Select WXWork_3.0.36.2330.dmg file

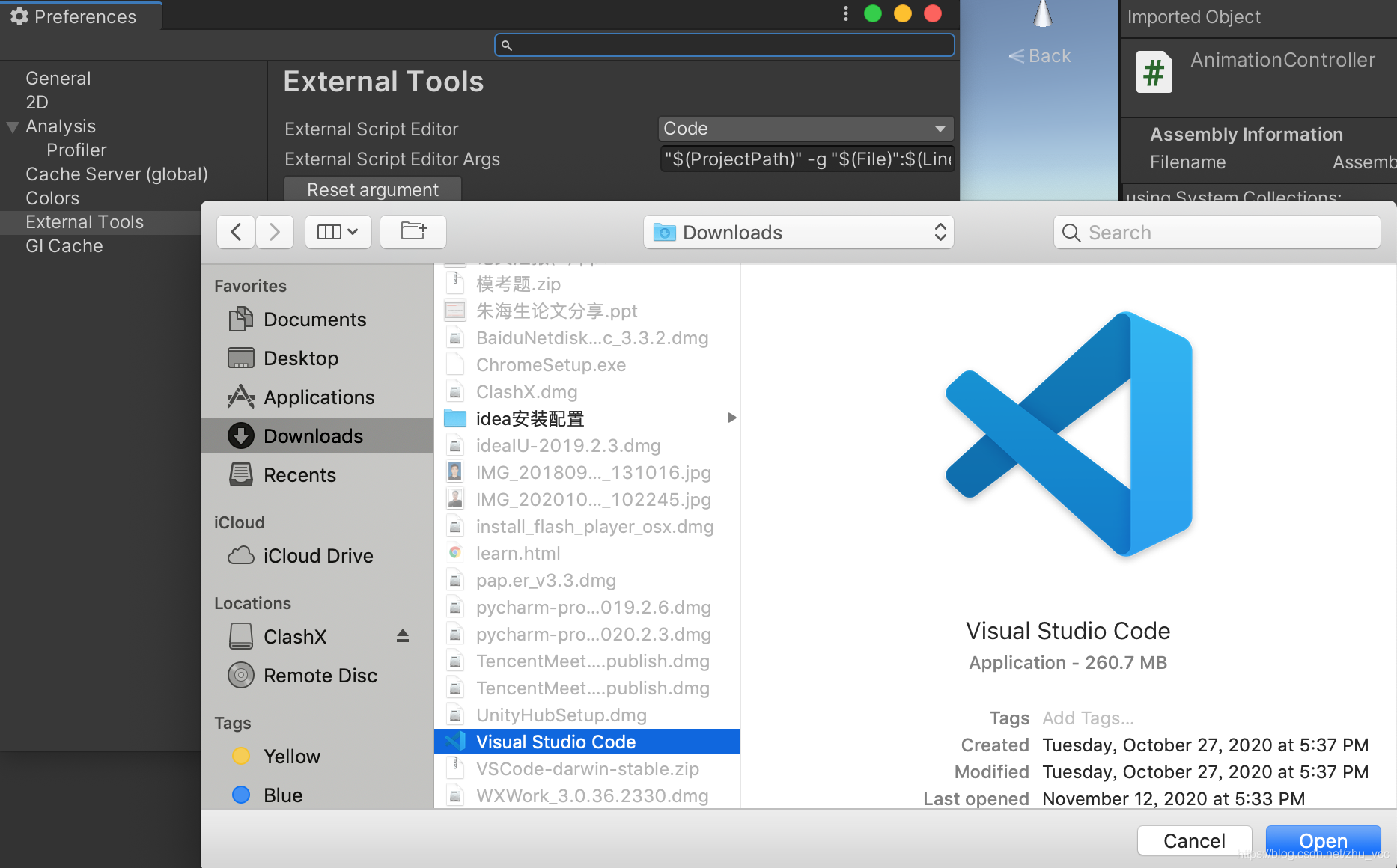(587, 796)
